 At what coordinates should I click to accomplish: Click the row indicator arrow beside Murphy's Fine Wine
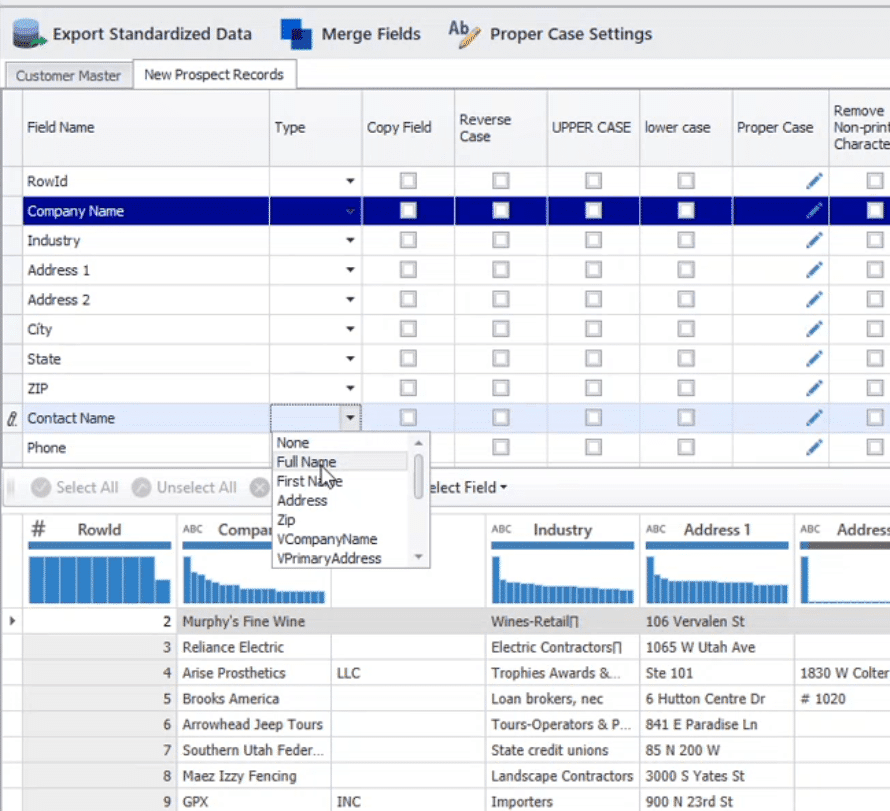[12, 621]
